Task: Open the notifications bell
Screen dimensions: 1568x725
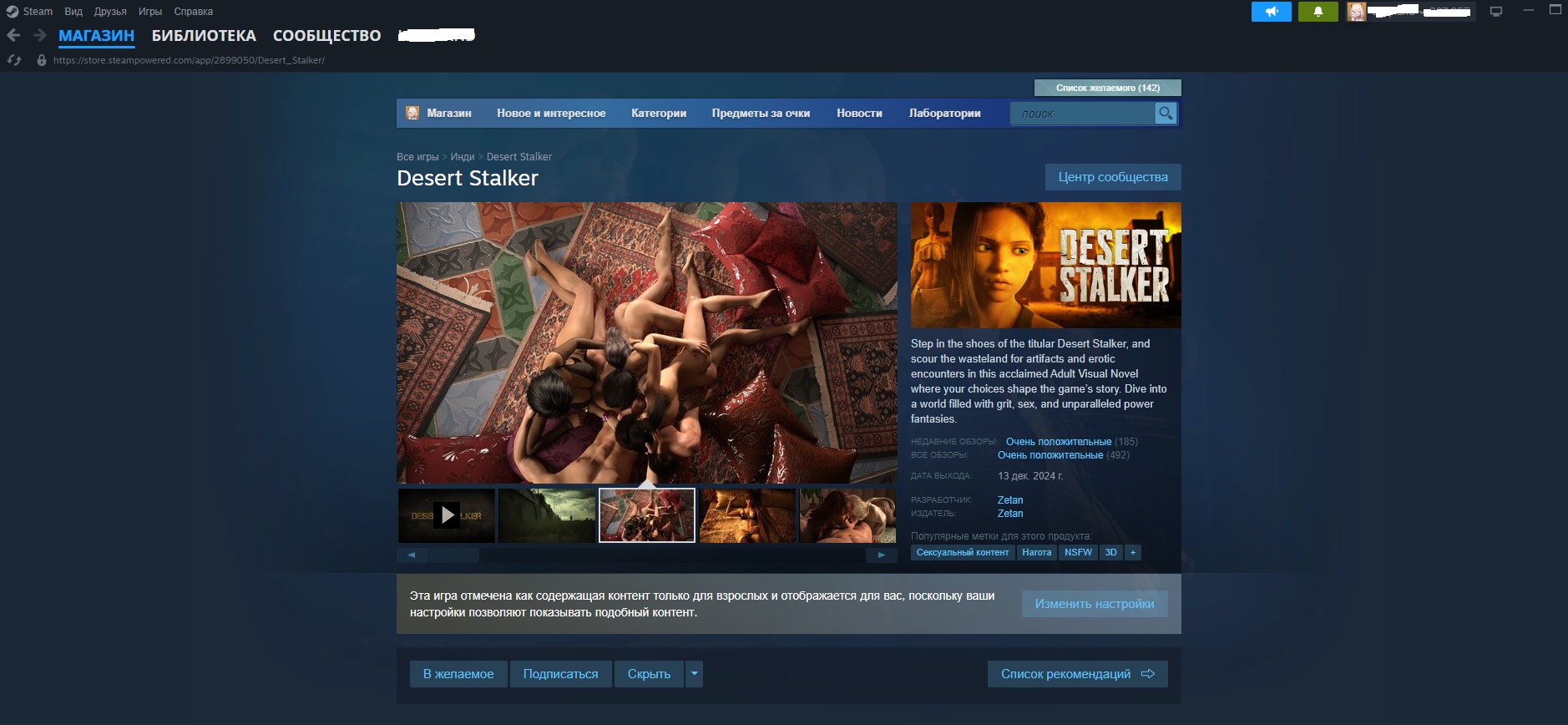Action: pyautogui.click(x=1318, y=12)
